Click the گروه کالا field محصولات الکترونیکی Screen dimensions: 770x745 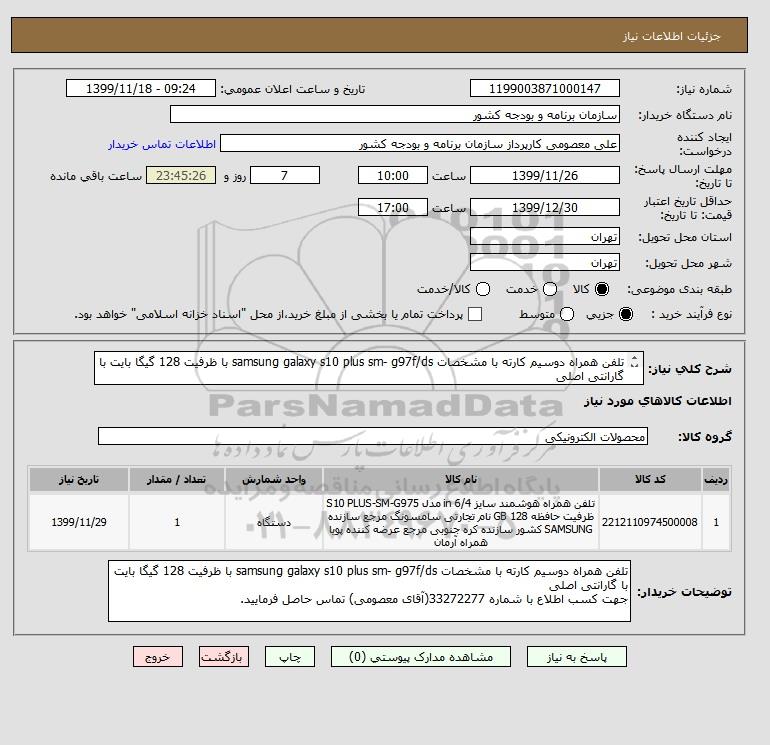(373, 436)
